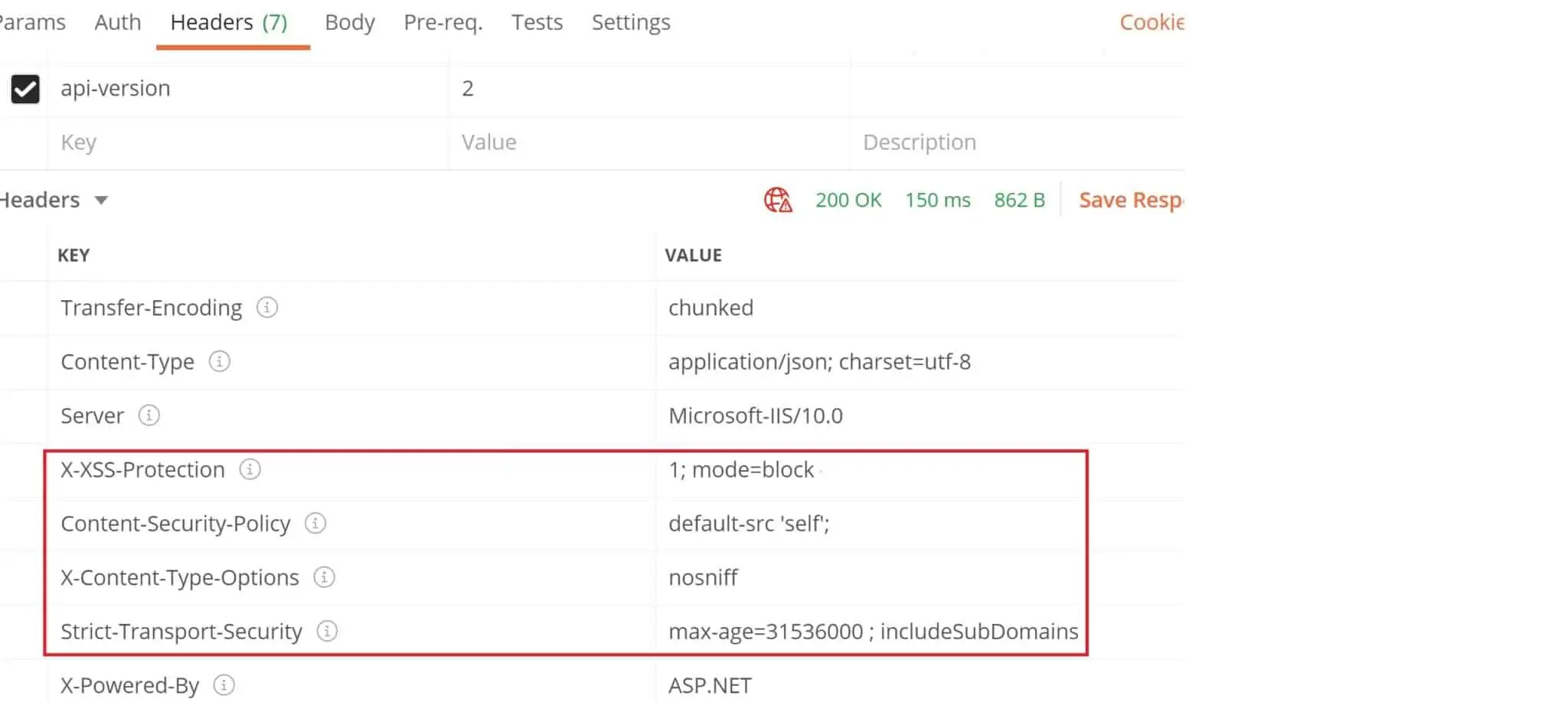1568x702 pixels.
Task: Click the 200 OK status indicator
Action: click(x=848, y=200)
